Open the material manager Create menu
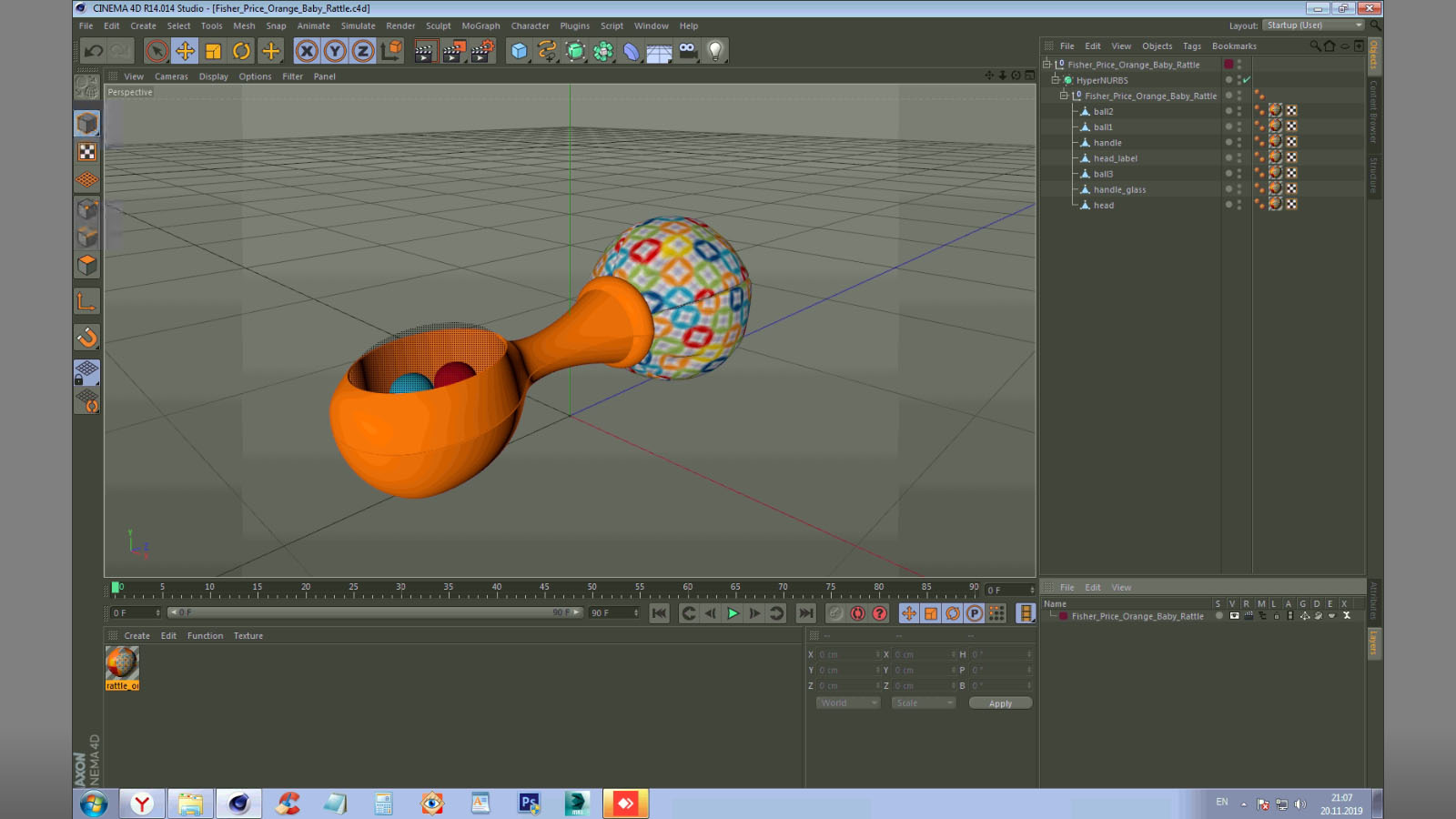 point(136,636)
